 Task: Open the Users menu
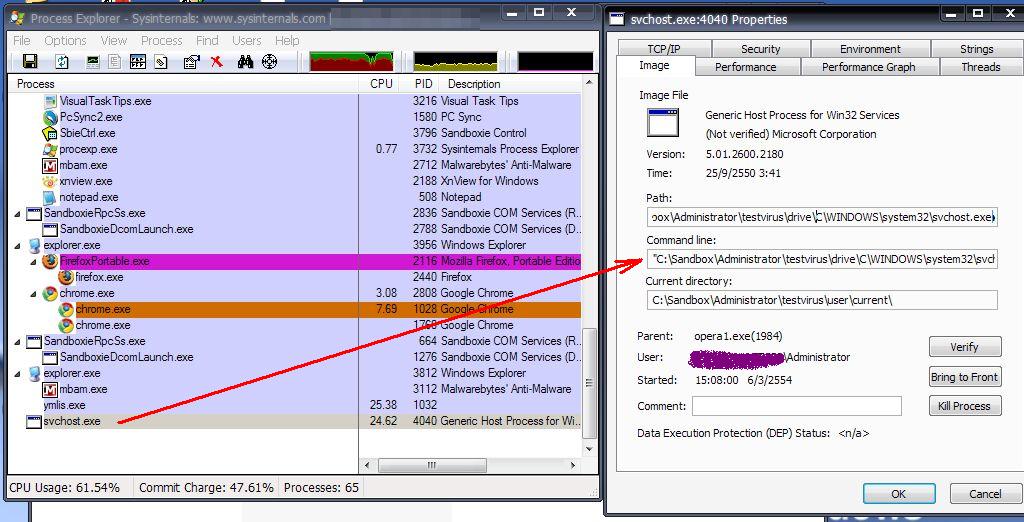247,41
